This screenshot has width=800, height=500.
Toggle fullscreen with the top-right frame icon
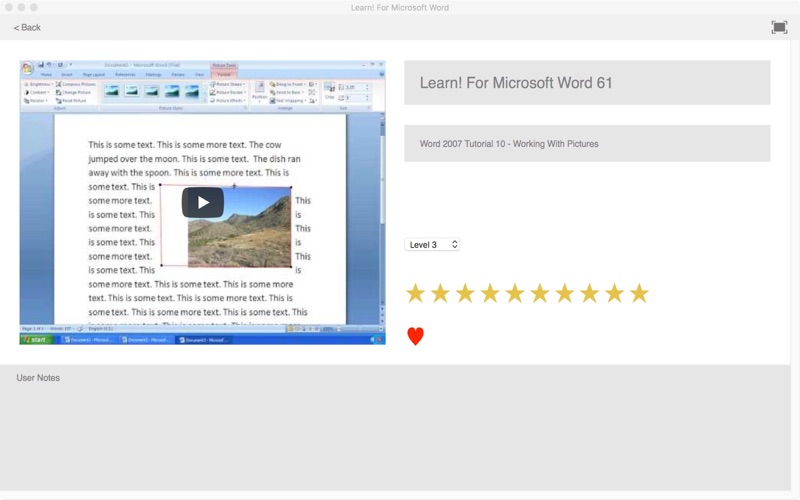[779, 27]
